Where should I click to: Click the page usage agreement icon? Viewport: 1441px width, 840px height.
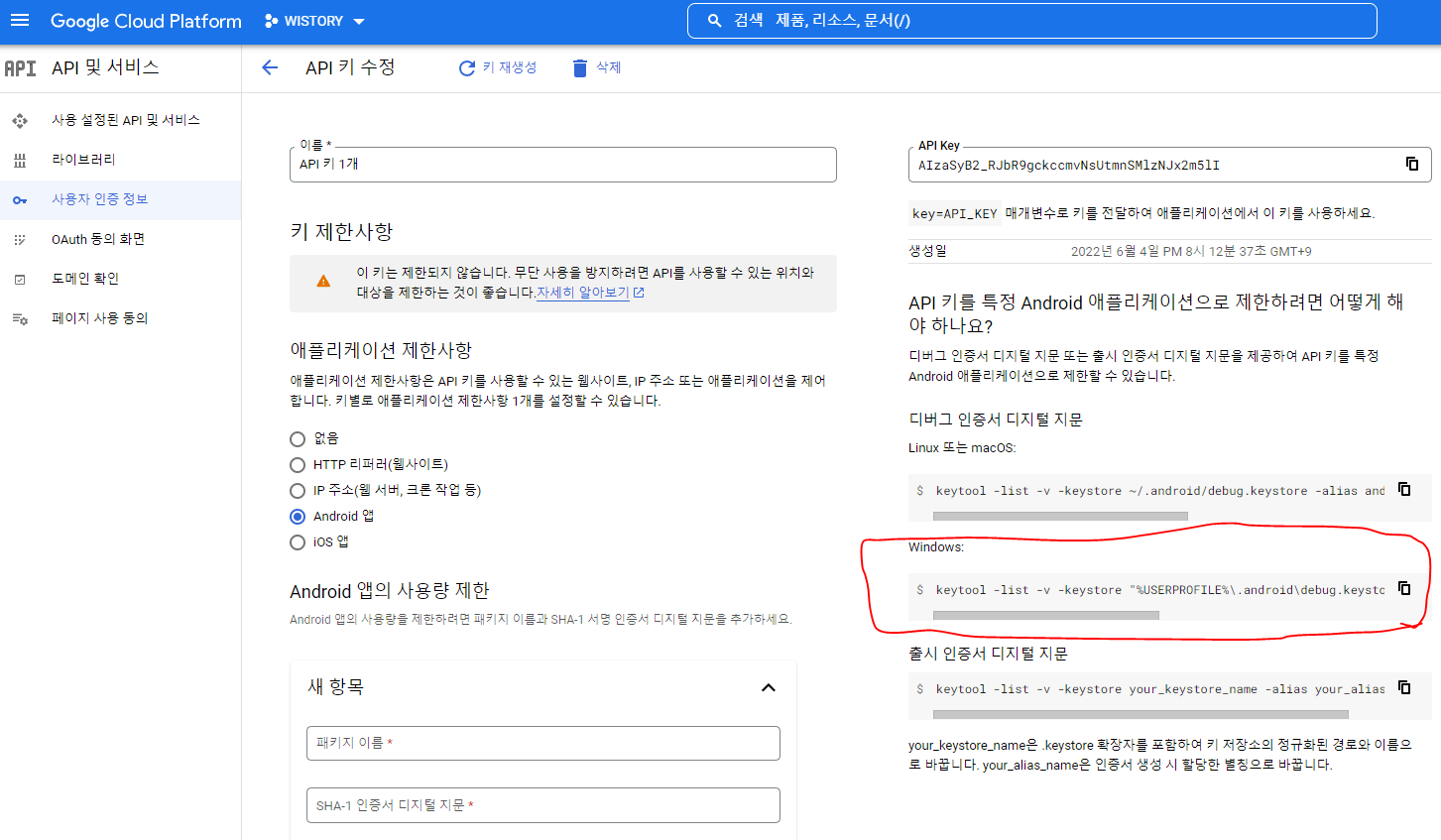pos(20,319)
